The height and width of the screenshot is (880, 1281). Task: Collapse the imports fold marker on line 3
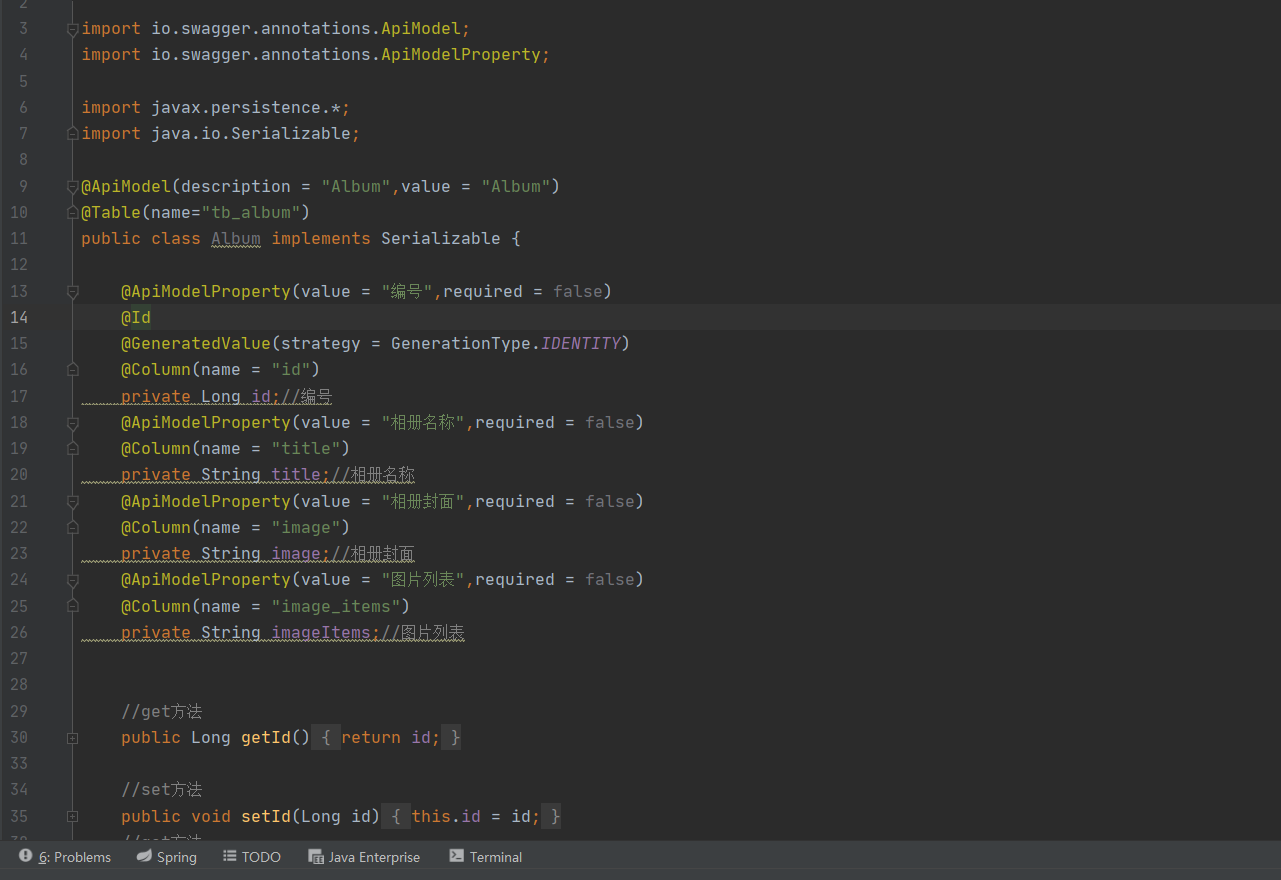(x=72, y=29)
